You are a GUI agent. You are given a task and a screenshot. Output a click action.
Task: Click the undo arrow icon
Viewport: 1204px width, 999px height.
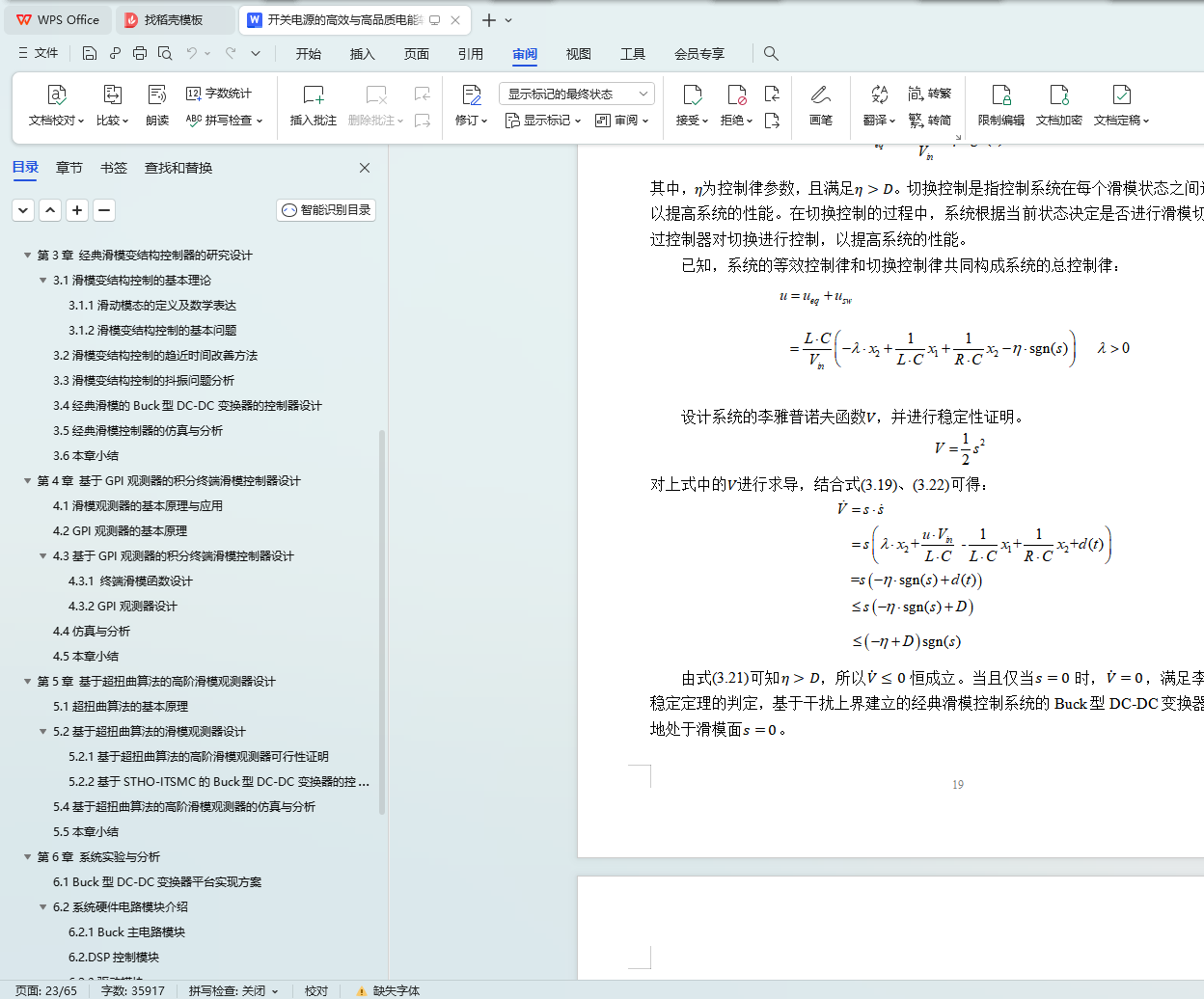click(192, 53)
